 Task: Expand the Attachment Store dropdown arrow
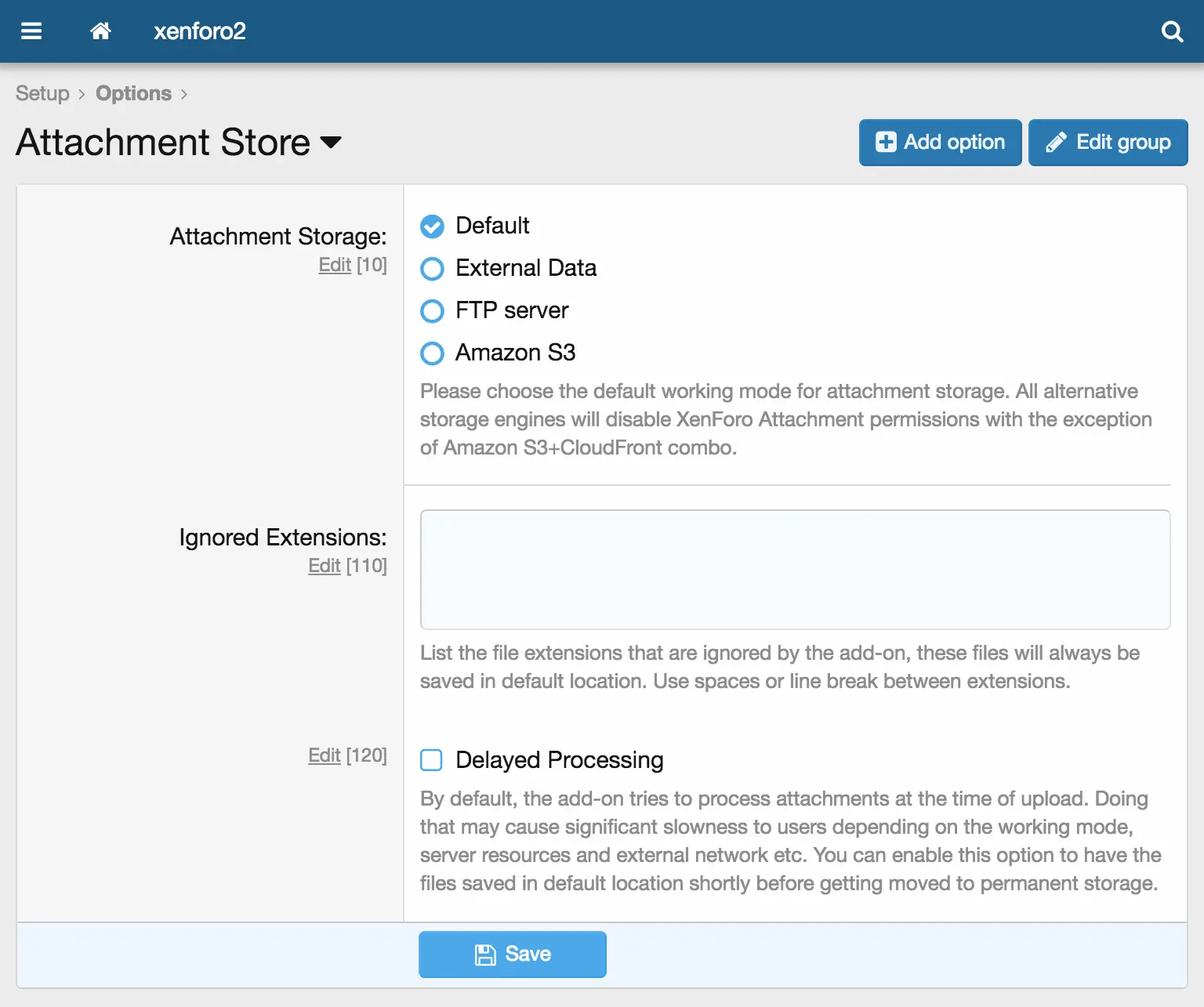point(332,143)
